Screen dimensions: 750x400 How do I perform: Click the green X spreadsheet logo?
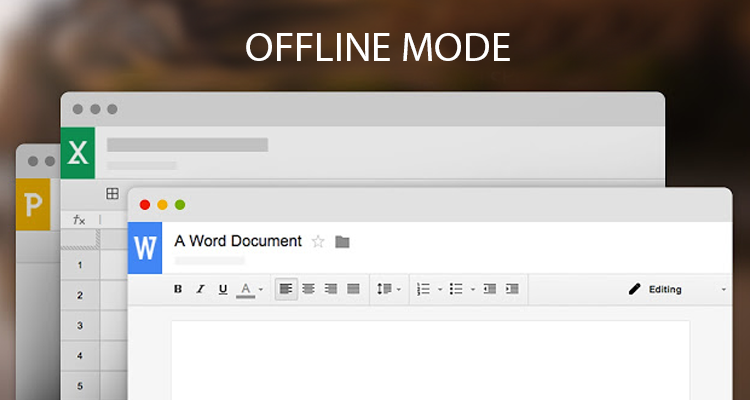coord(77,153)
